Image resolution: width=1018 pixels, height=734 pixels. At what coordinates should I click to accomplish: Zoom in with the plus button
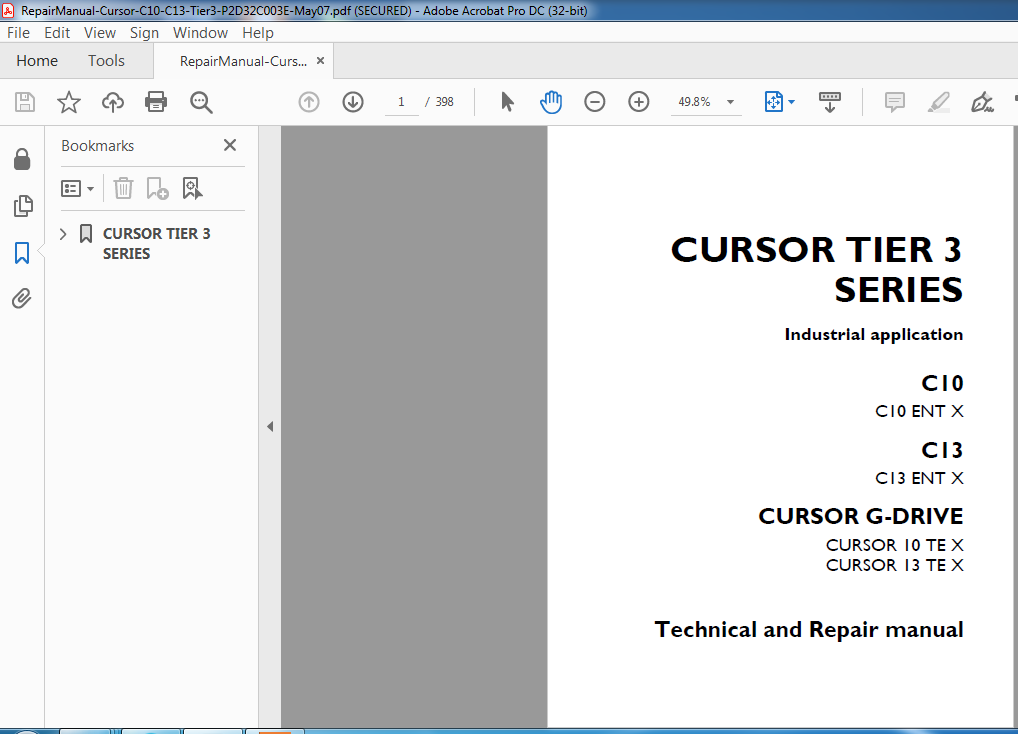click(639, 102)
